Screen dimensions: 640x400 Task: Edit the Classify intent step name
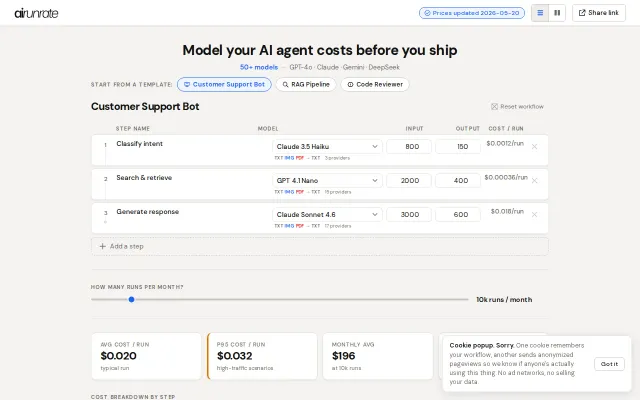140,144
